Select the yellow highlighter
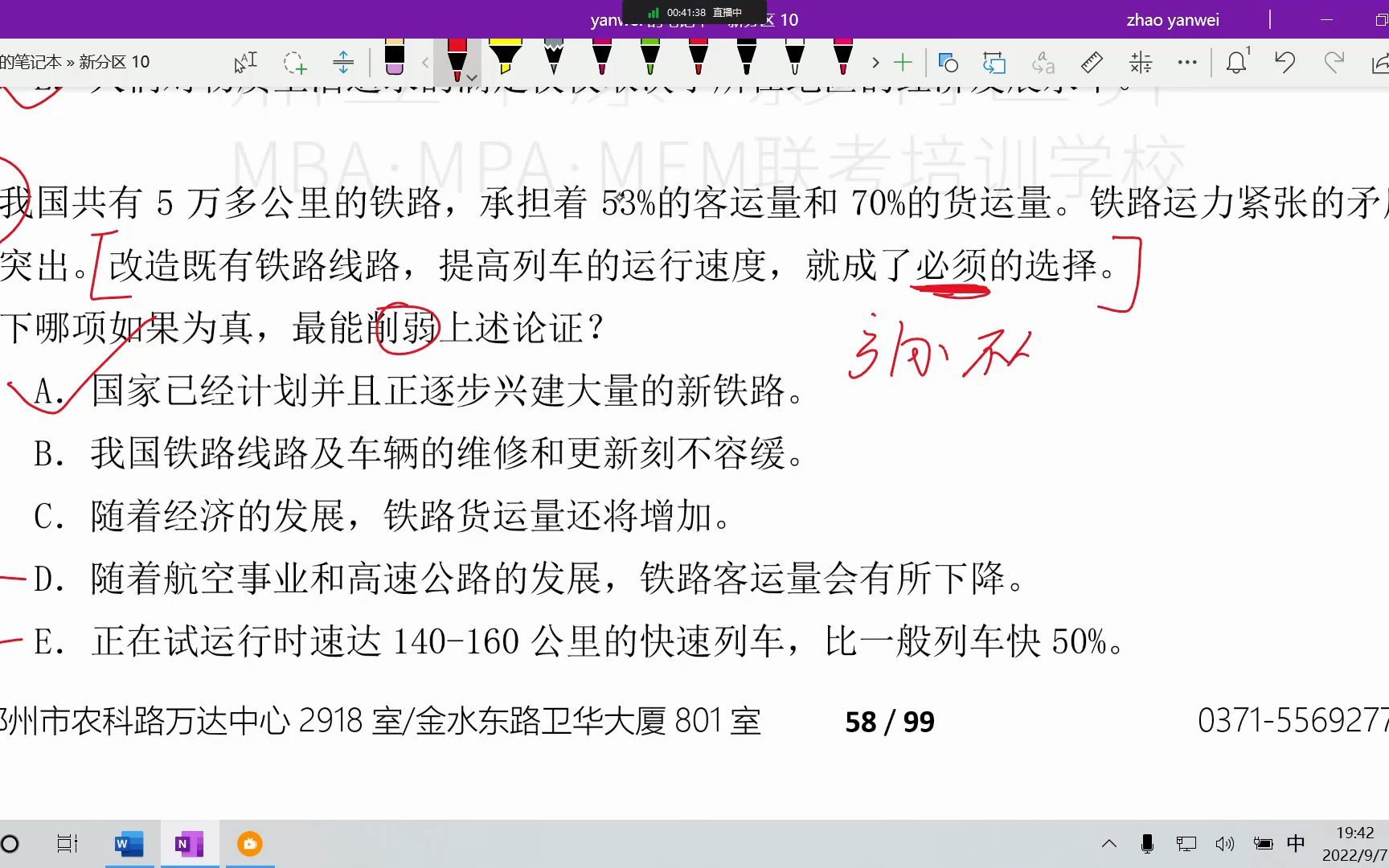1389x868 pixels. (x=505, y=58)
